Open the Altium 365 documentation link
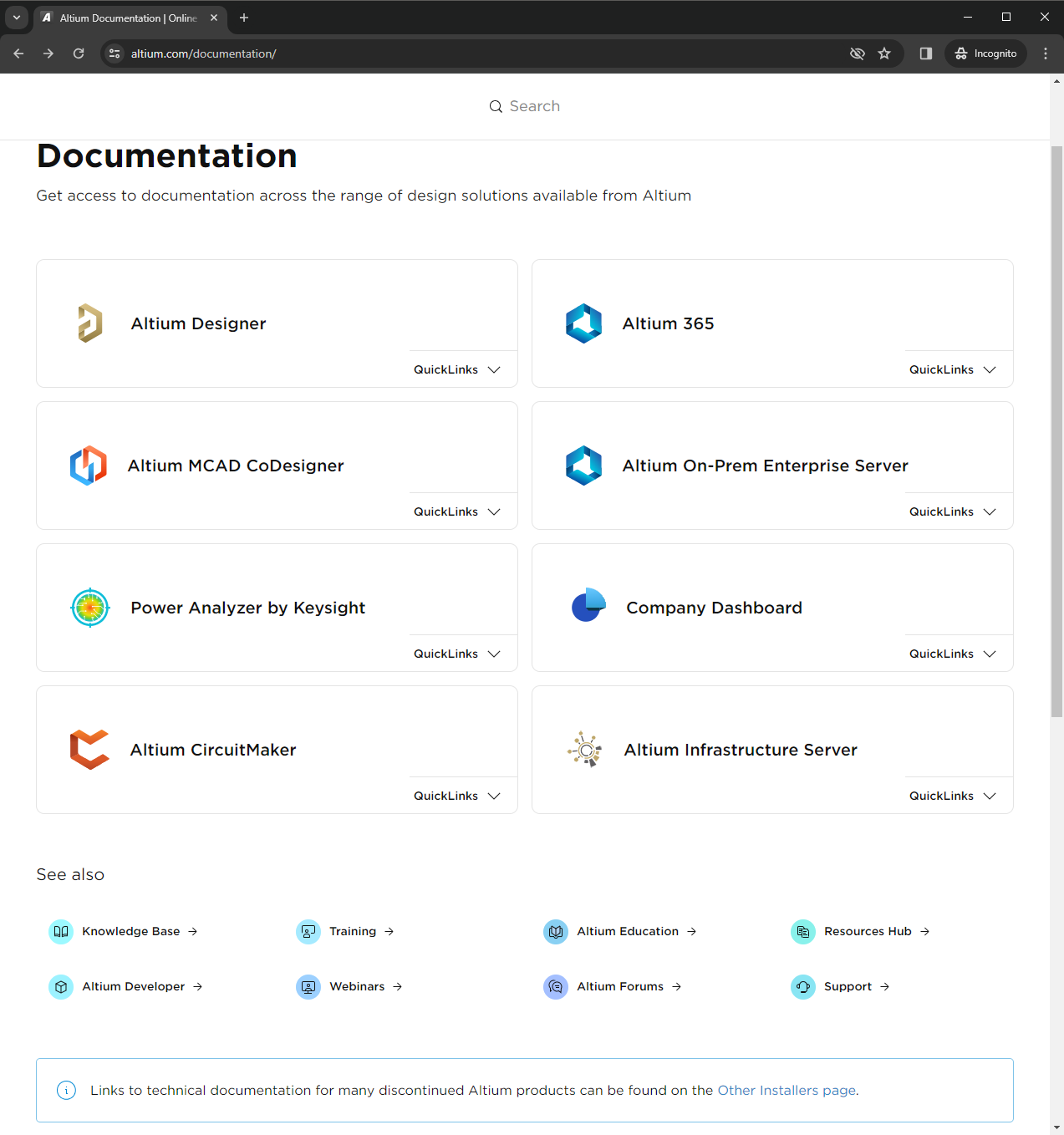The image size is (1064, 1135). 668,323
